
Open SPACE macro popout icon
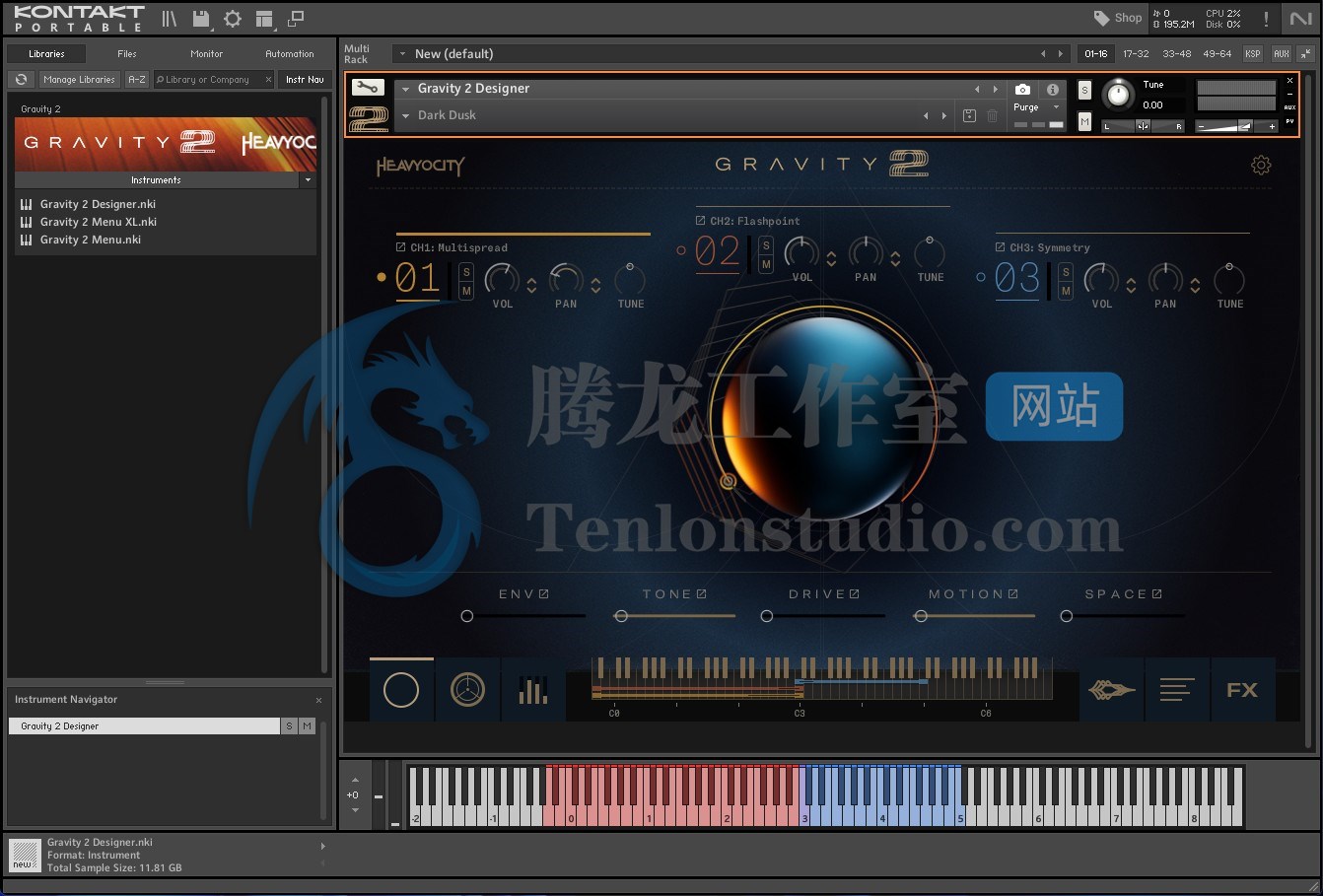pos(1156,594)
